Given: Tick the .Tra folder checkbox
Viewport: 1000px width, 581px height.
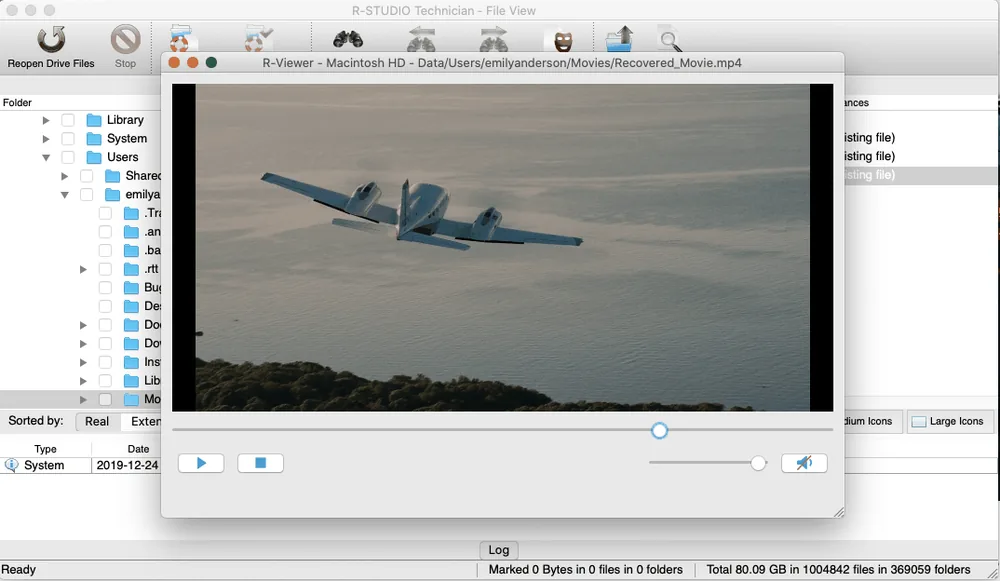Looking at the screenshot, I should pyautogui.click(x=105, y=213).
